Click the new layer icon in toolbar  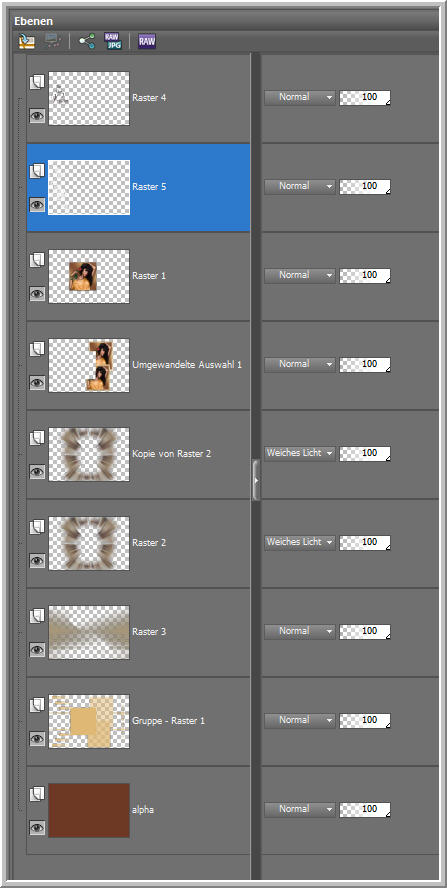pos(27,41)
